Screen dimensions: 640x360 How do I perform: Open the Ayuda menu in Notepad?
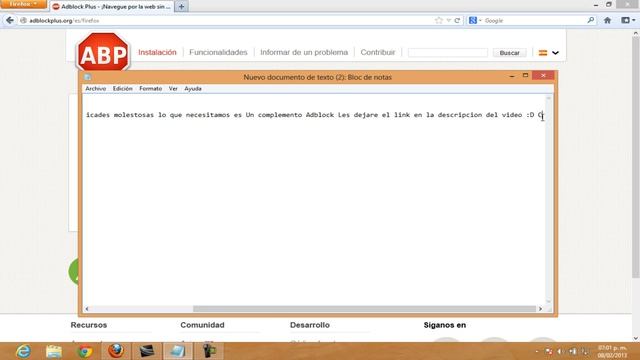tap(193, 89)
